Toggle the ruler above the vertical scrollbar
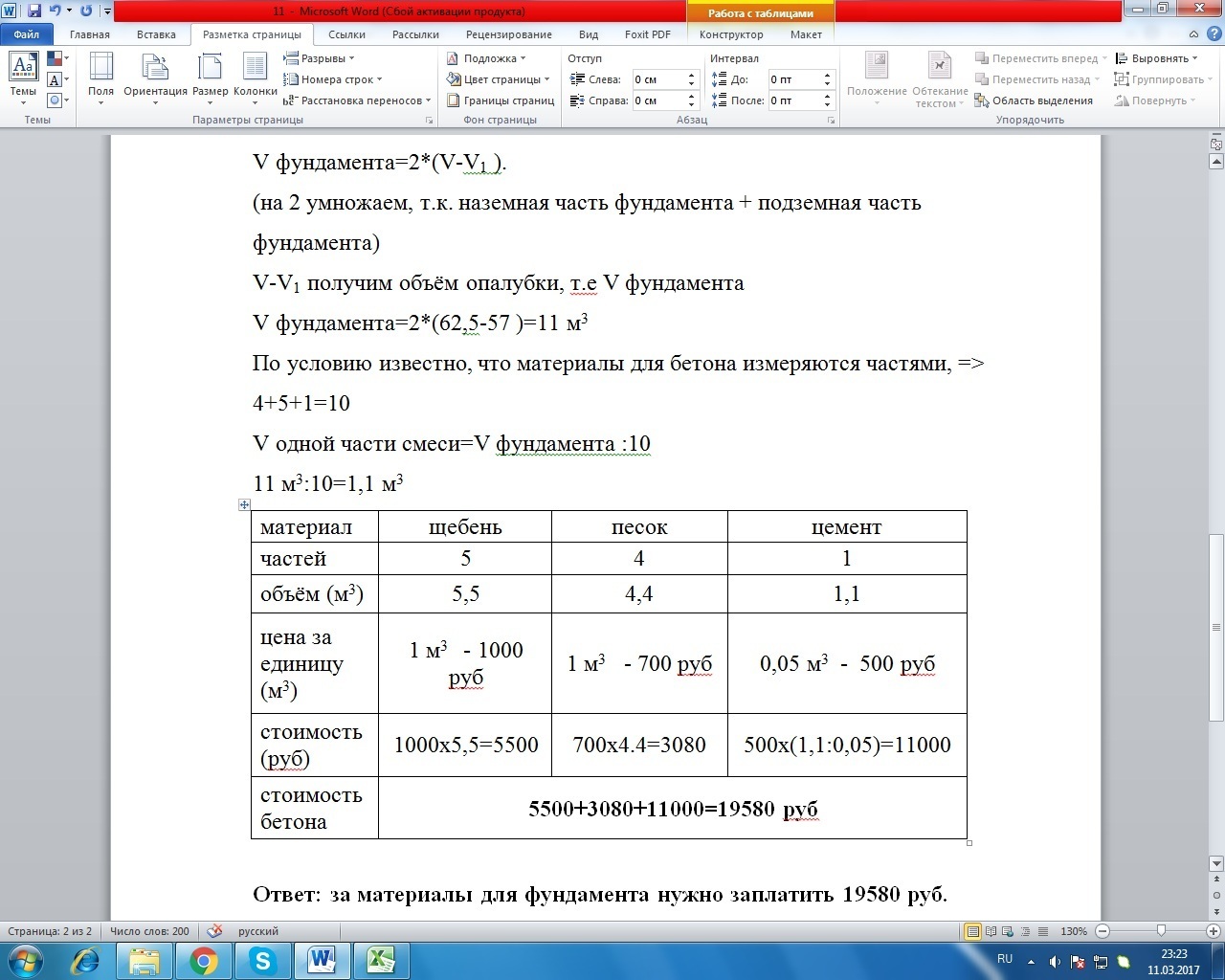 point(1216,143)
